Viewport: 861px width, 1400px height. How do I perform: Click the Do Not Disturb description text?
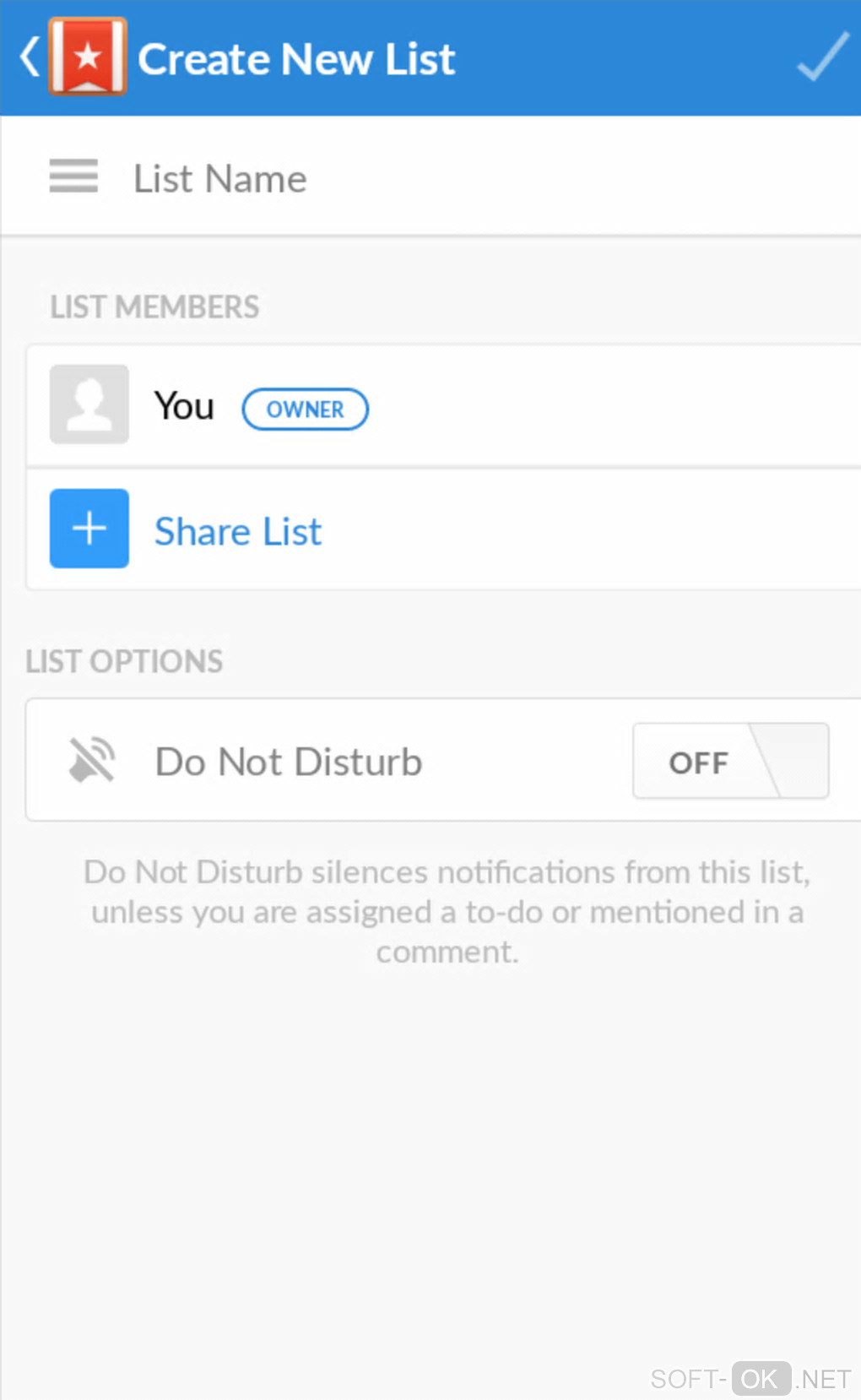tap(447, 912)
